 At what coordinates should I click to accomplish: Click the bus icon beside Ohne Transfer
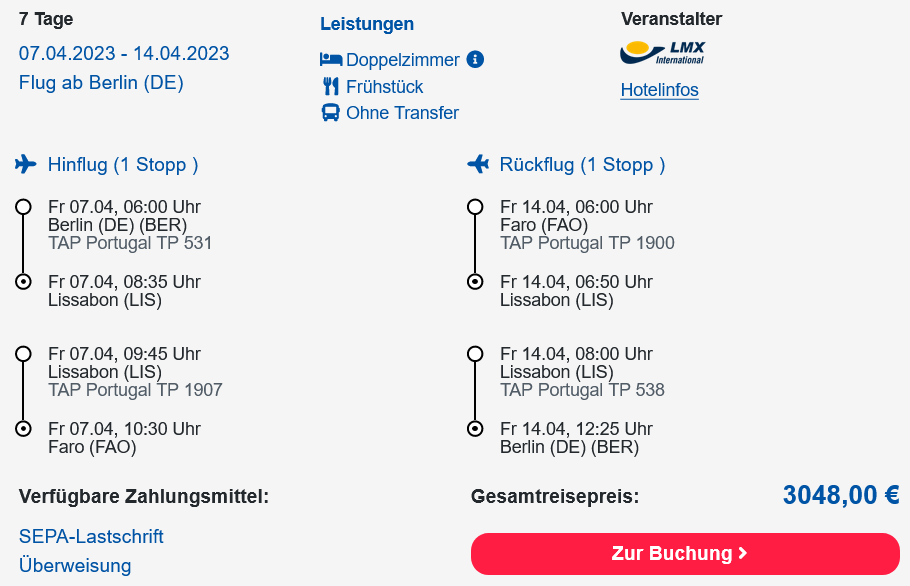click(x=331, y=112)
